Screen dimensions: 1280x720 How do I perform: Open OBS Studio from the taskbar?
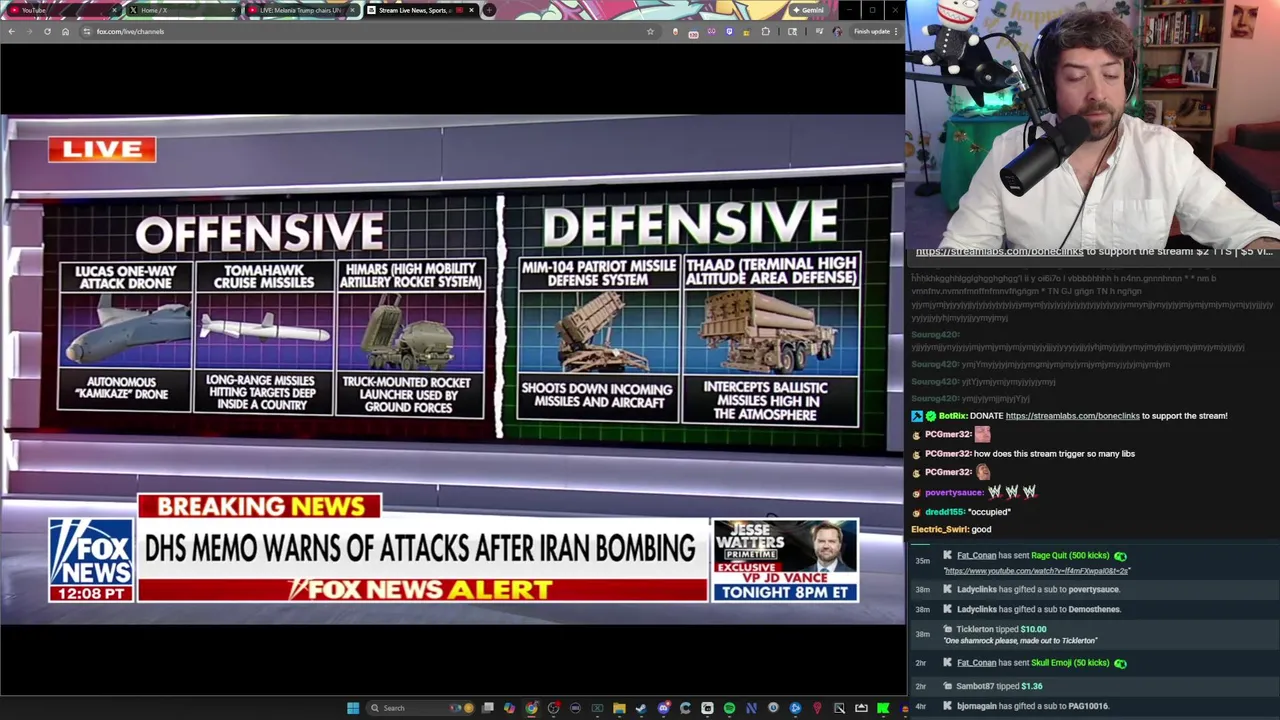(x=553, y=708)
